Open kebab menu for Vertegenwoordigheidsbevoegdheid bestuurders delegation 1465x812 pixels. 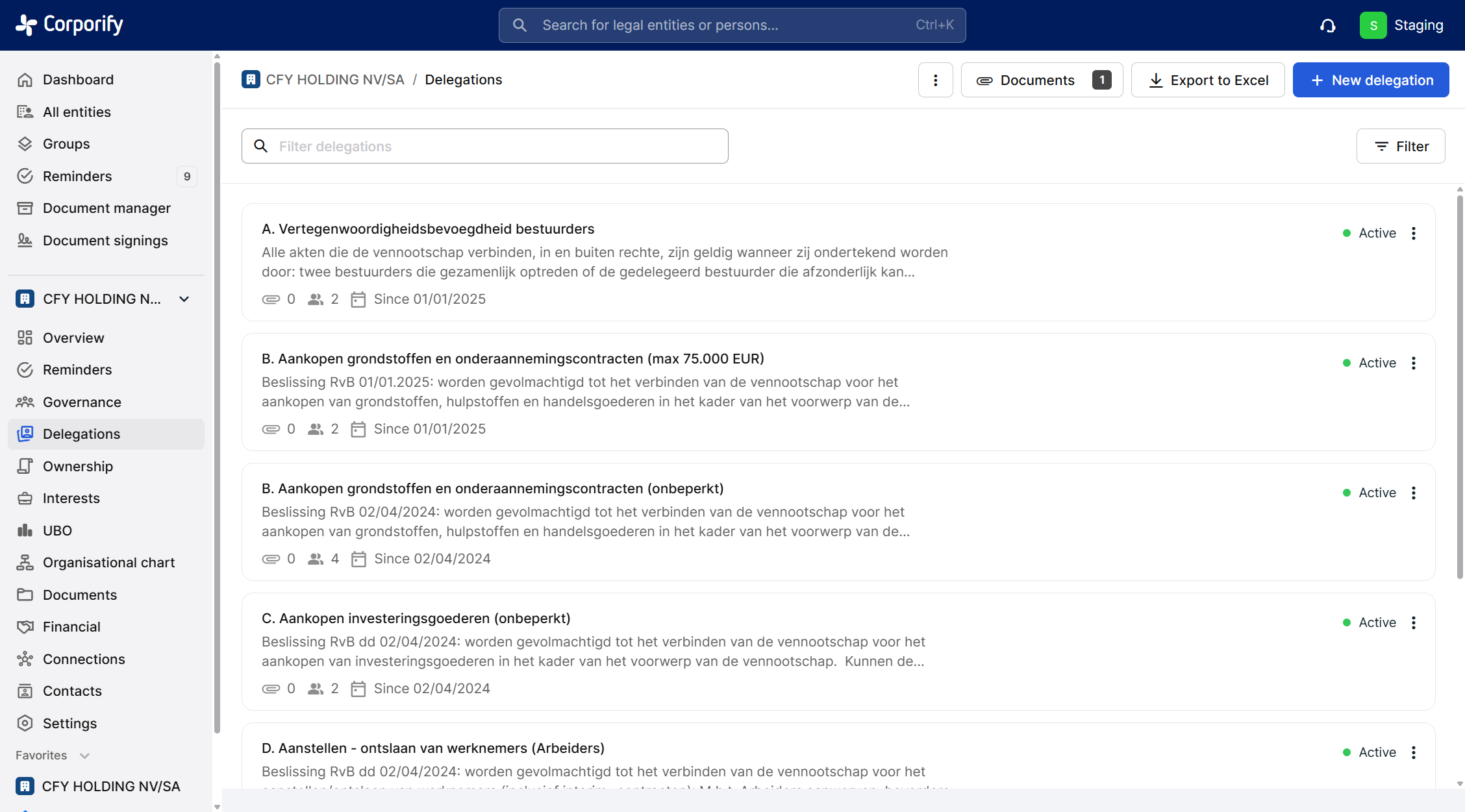(1414, 233)
